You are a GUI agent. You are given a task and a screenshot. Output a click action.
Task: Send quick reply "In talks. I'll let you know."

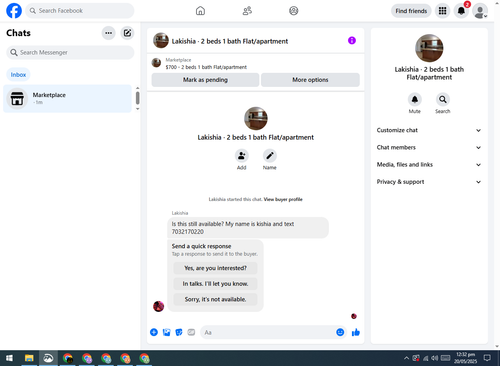[x=215, y=284]
